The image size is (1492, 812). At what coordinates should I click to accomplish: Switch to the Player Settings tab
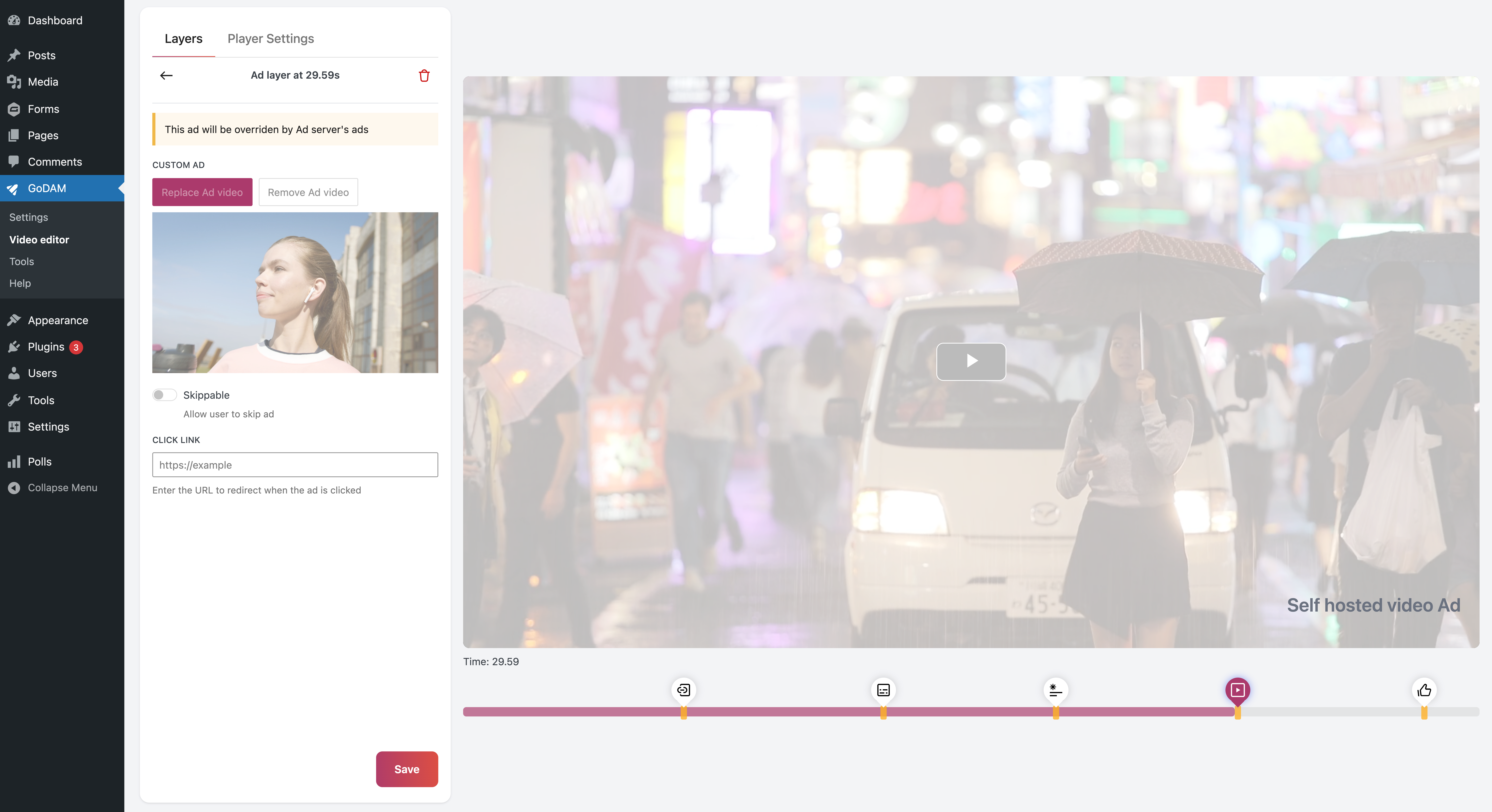pyautogui.click(x=270, y=39)
